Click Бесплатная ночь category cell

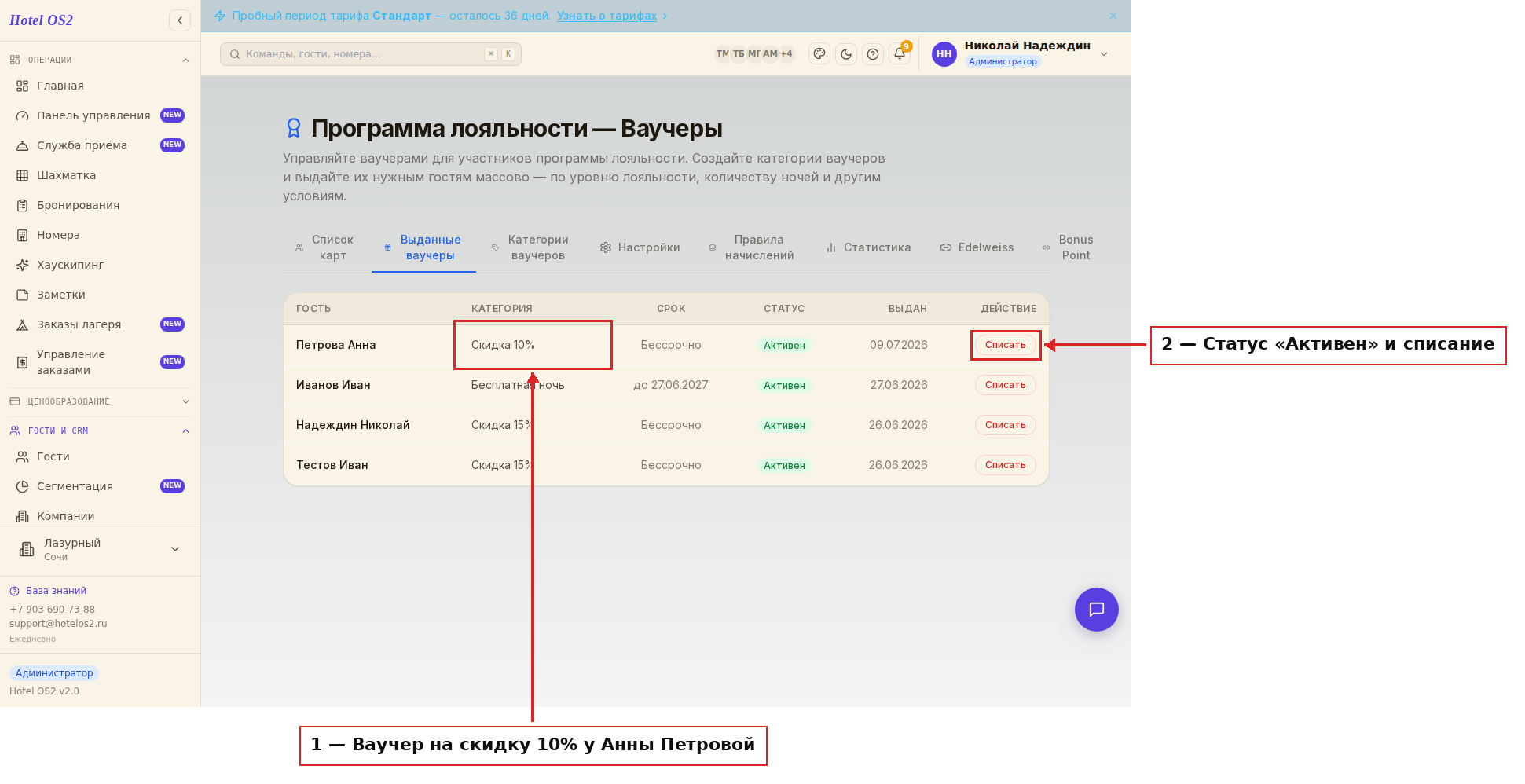tap(518, 385)
